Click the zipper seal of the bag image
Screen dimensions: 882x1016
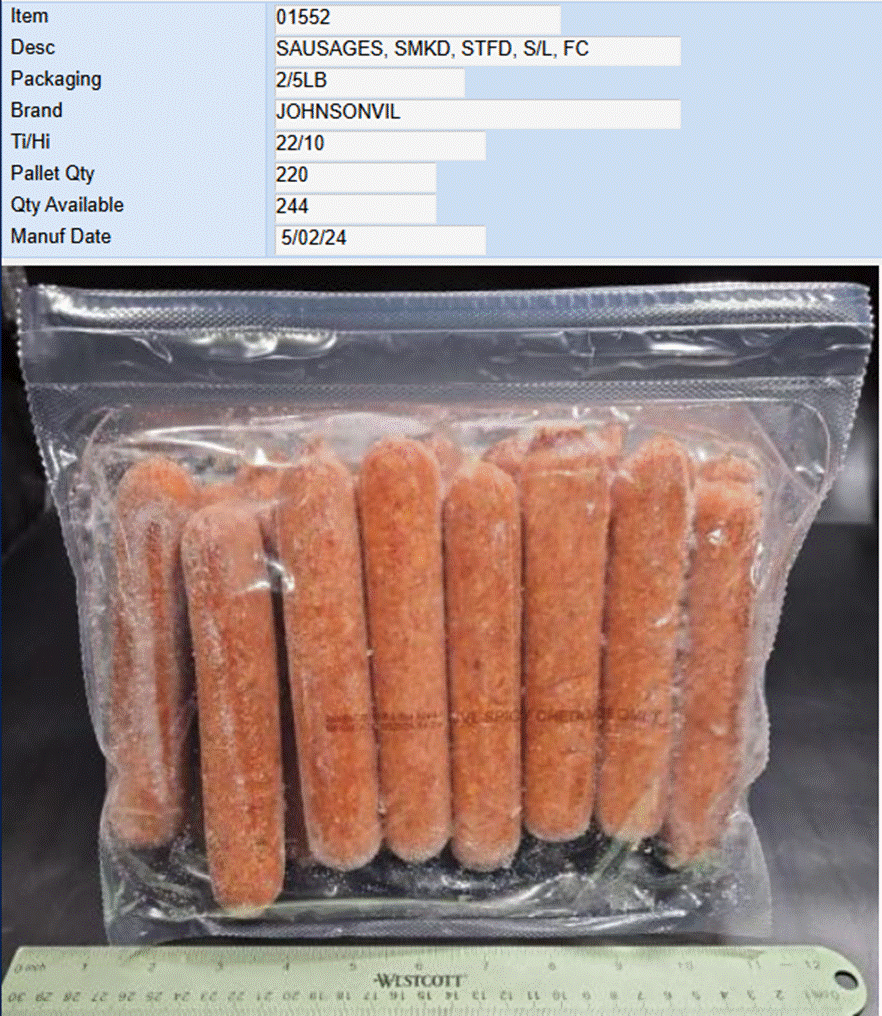coord(444,306)
